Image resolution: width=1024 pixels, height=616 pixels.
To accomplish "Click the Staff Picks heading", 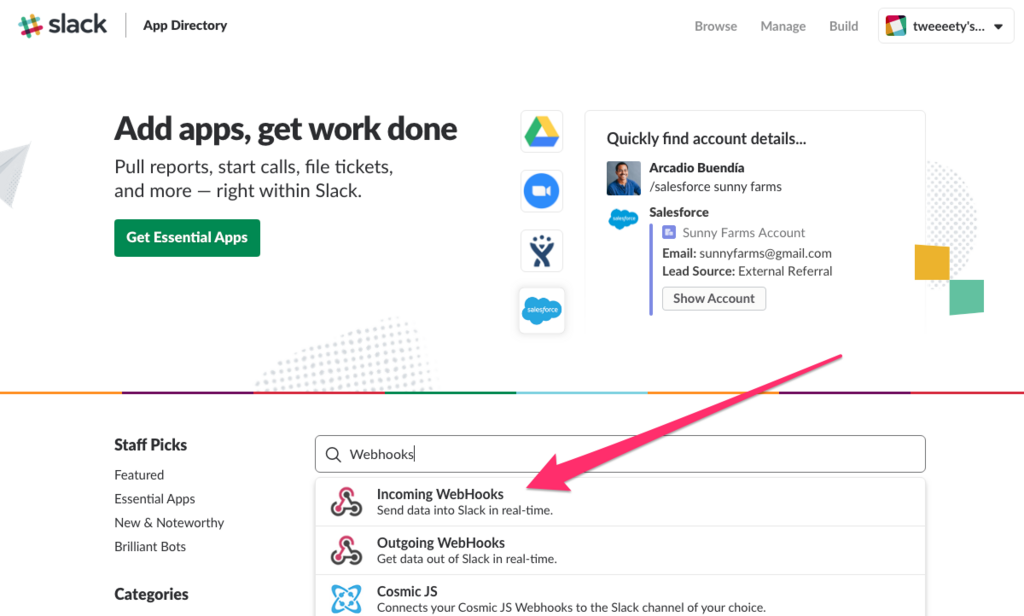I will point(150,445).
